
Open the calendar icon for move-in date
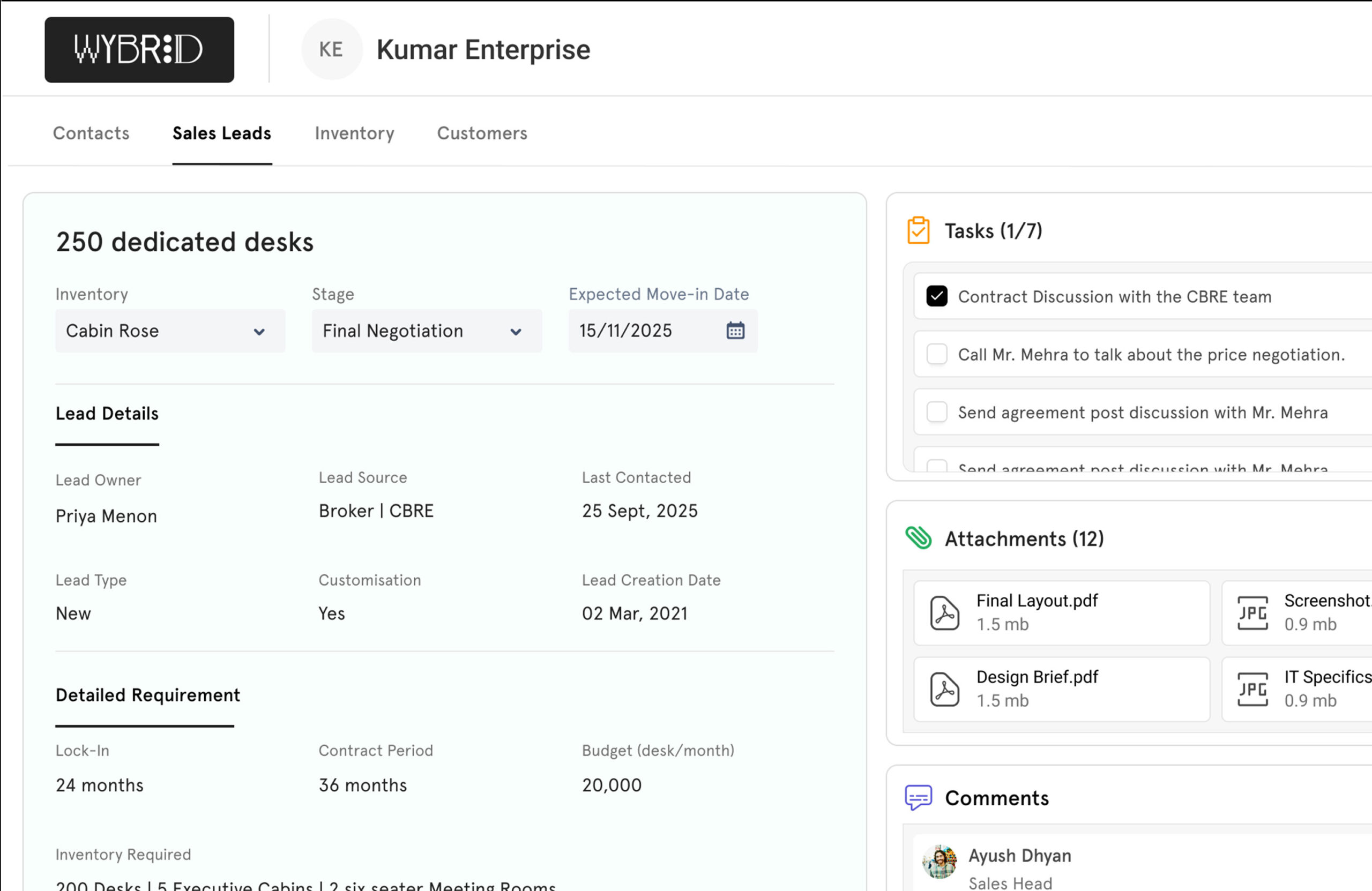735,330
